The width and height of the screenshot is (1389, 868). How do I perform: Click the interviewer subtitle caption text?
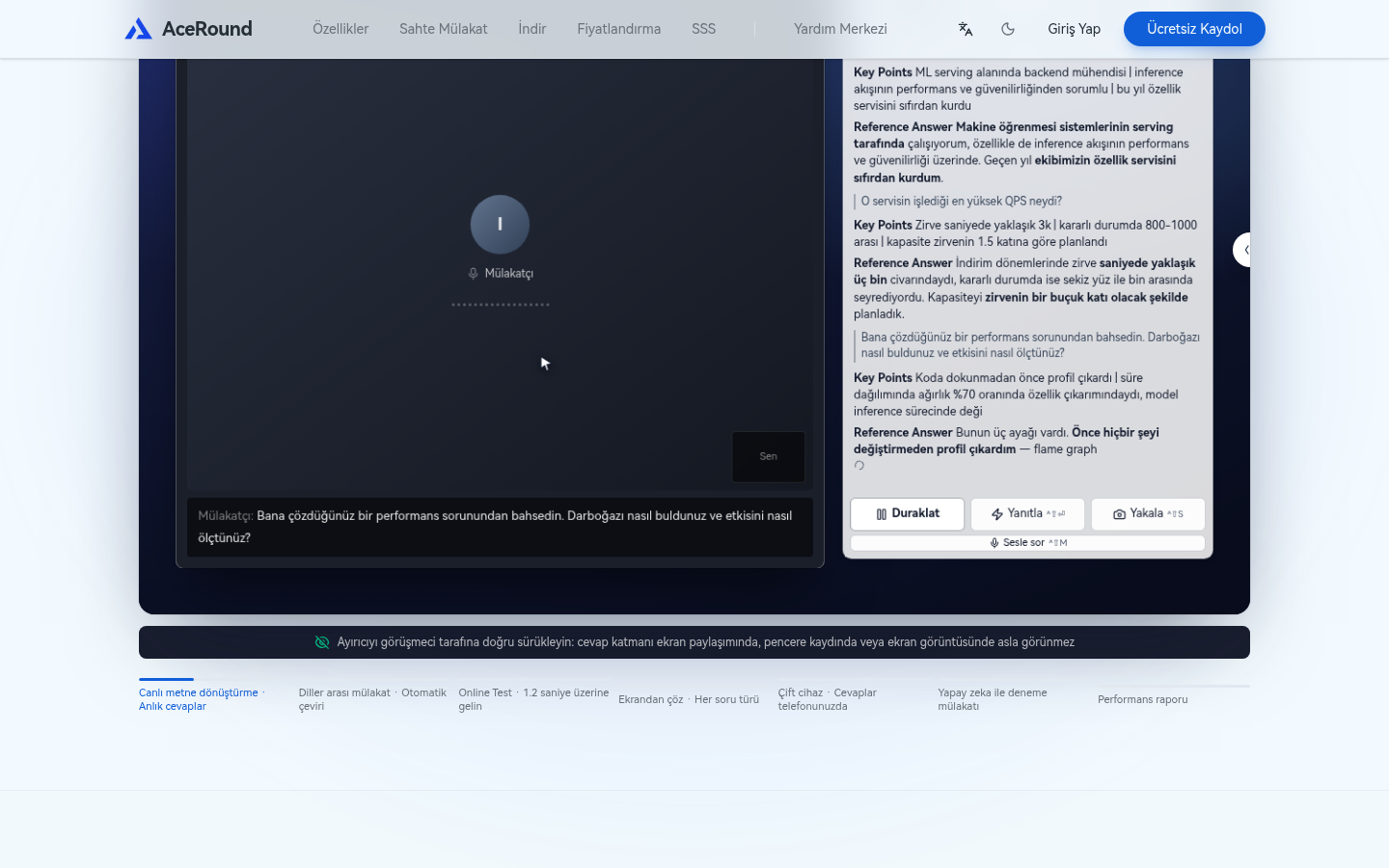click(x=500, y=527)
